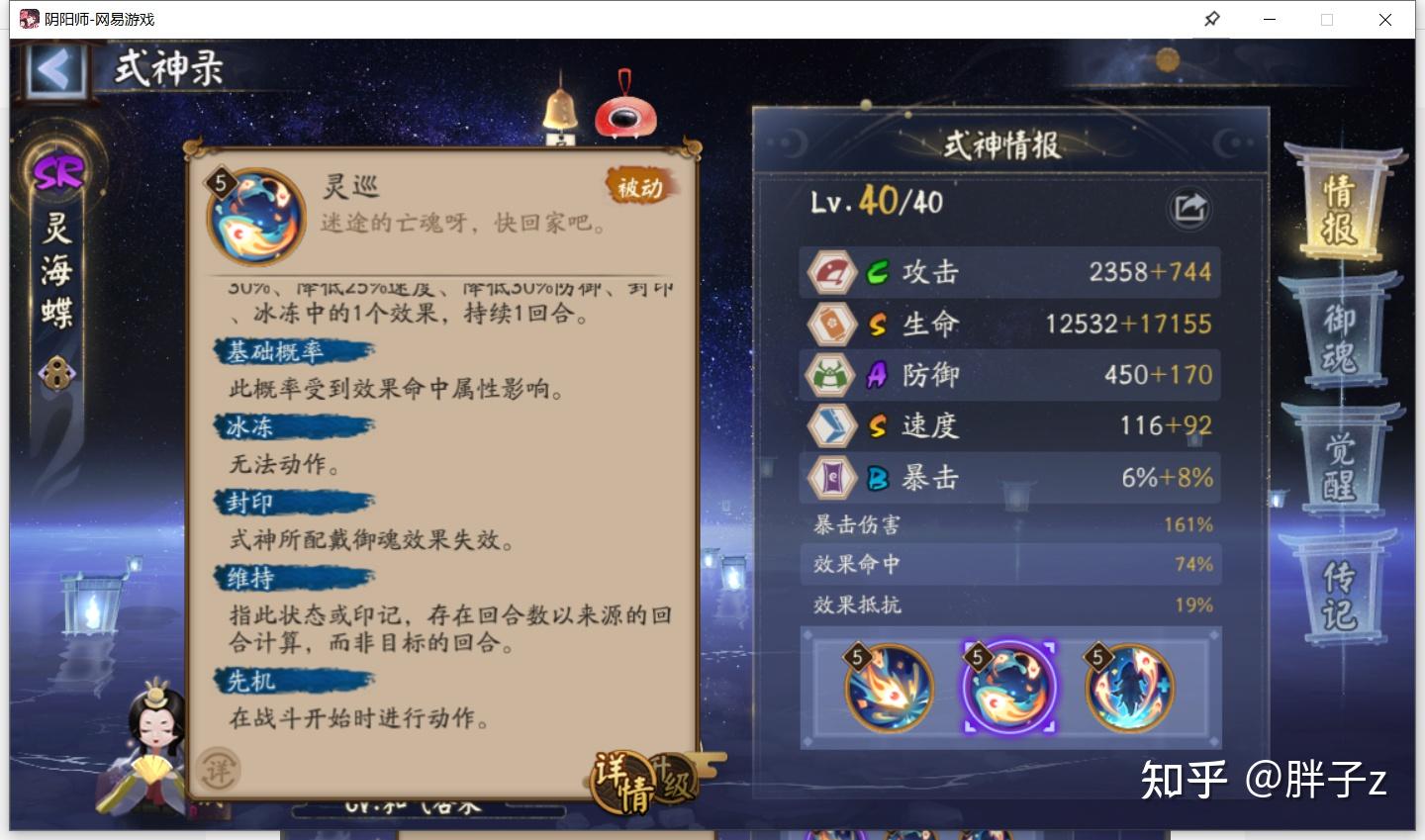Image resolution: width=1425 pixels, height=840 pixels.
Task: Select the third skill icon
Action: coord(1129,687)
